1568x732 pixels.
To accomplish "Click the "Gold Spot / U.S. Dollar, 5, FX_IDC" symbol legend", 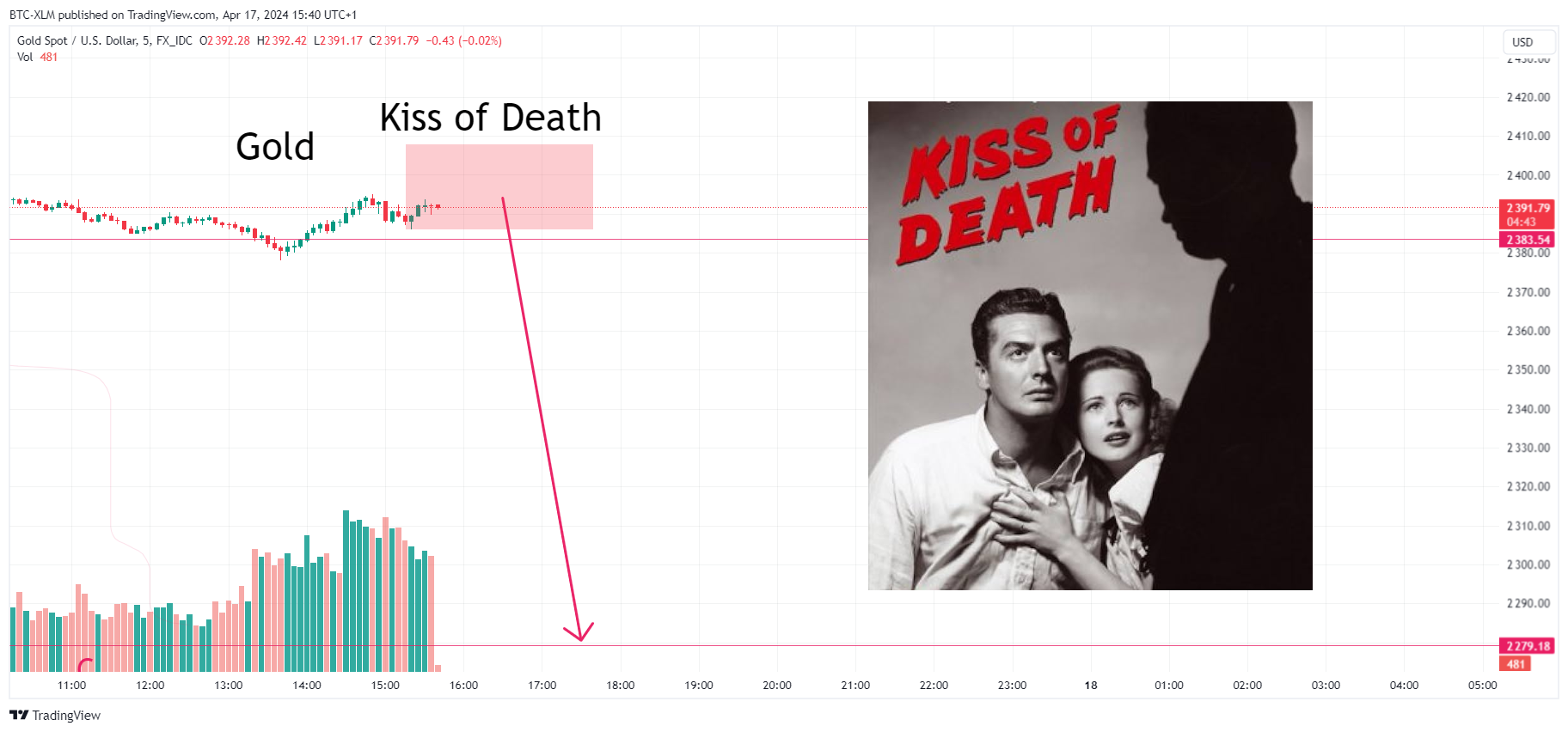I will click(105, 40).
